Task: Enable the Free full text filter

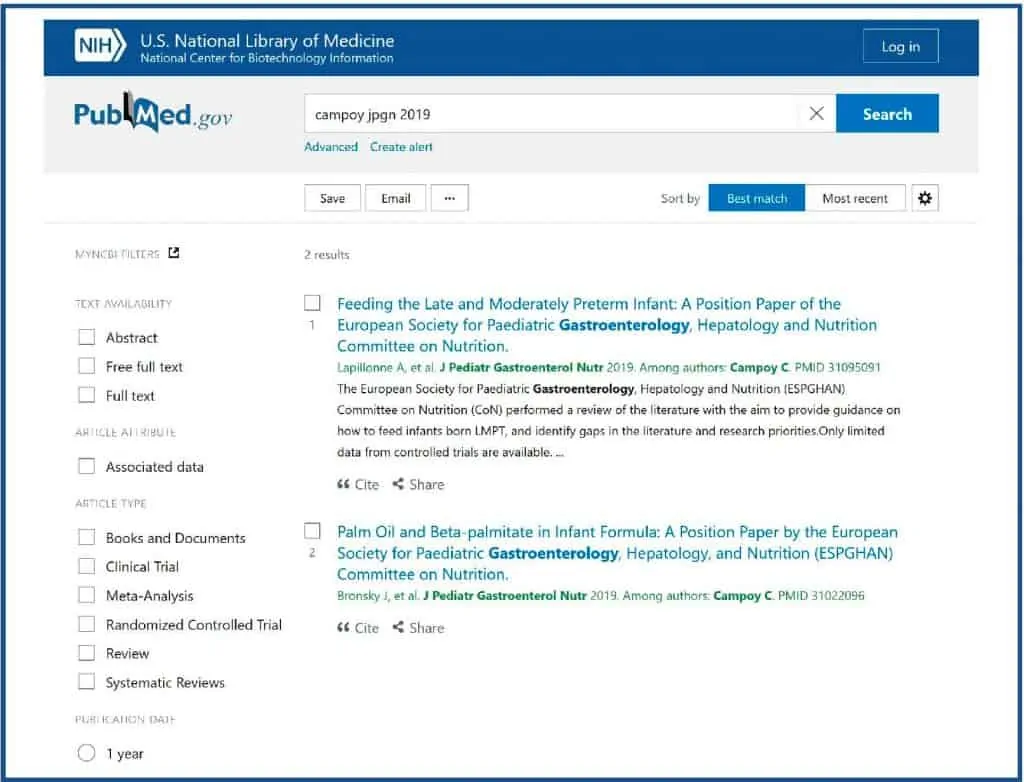Action: 87,367
